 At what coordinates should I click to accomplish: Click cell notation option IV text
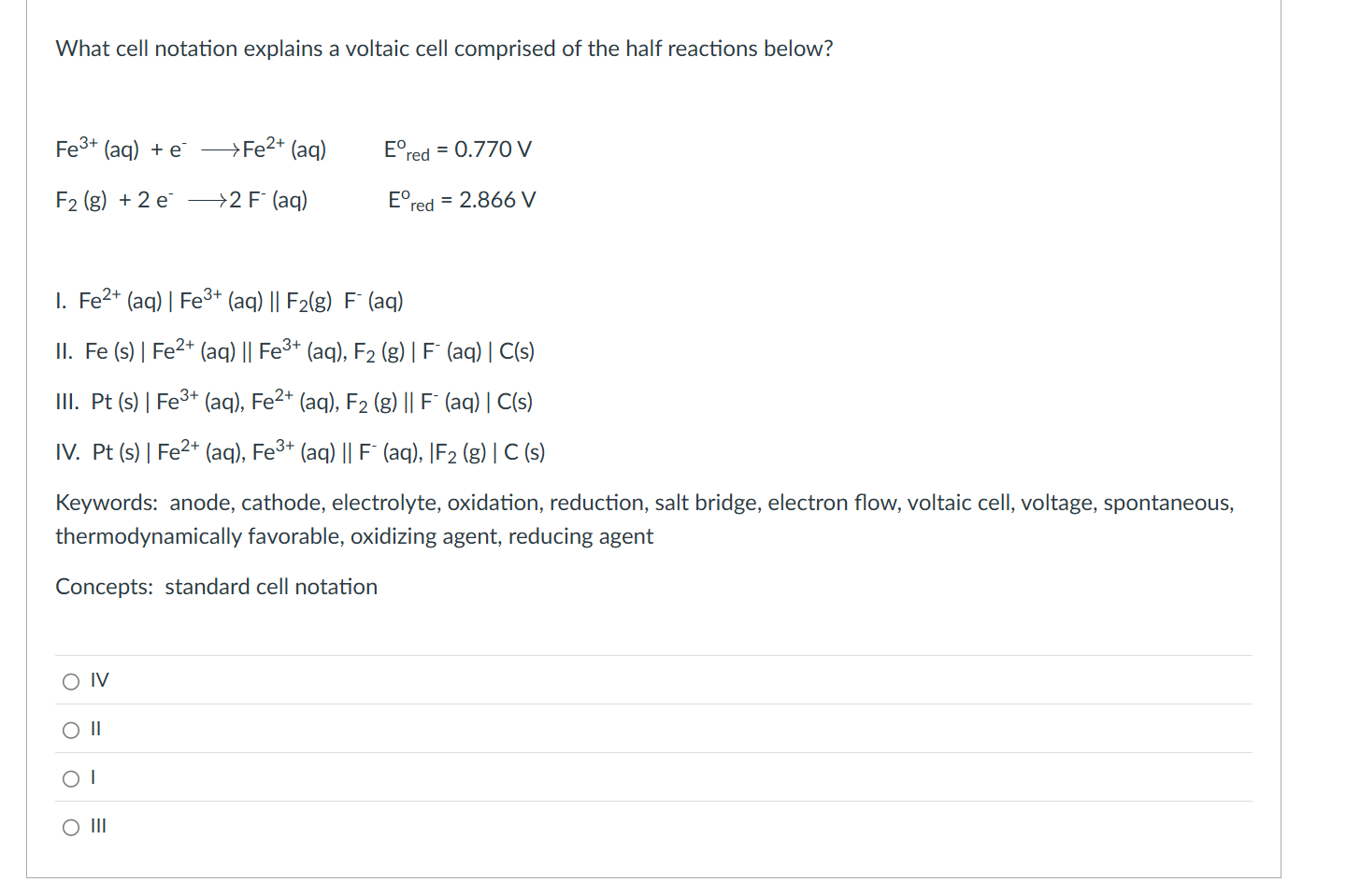(299, 451)
